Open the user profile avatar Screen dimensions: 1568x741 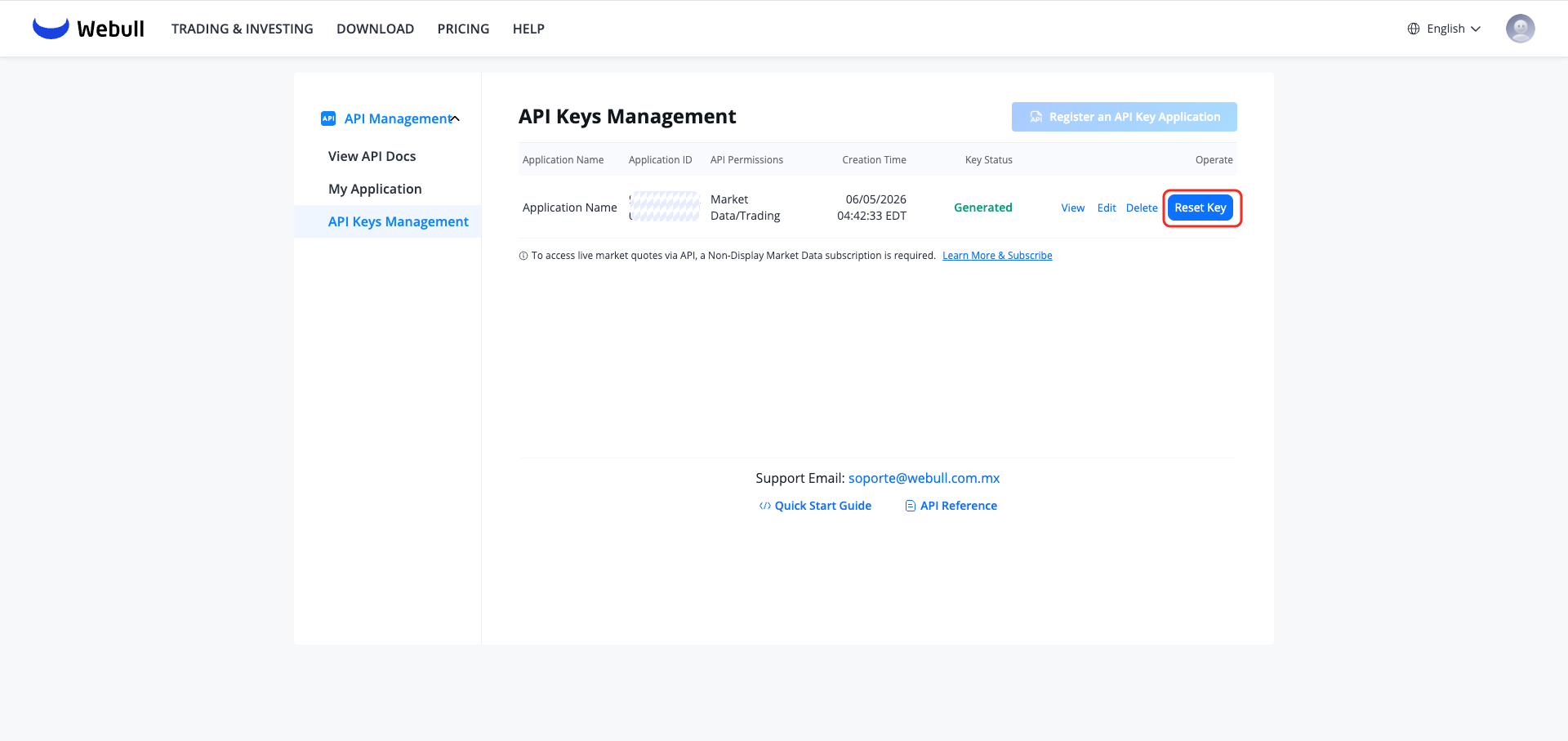[1520, 29]
